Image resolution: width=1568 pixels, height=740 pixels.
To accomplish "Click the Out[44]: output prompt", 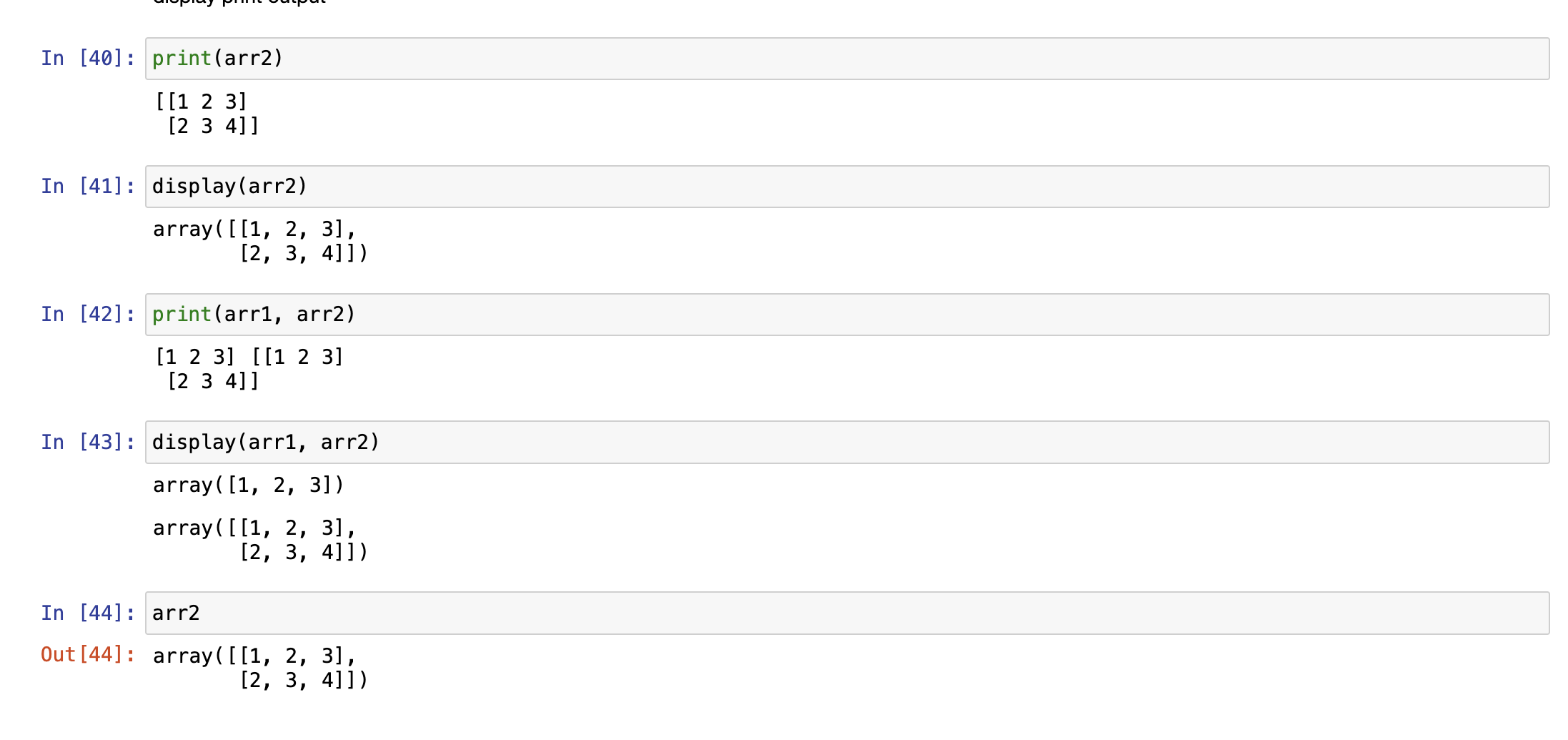I will pos(88,655).
